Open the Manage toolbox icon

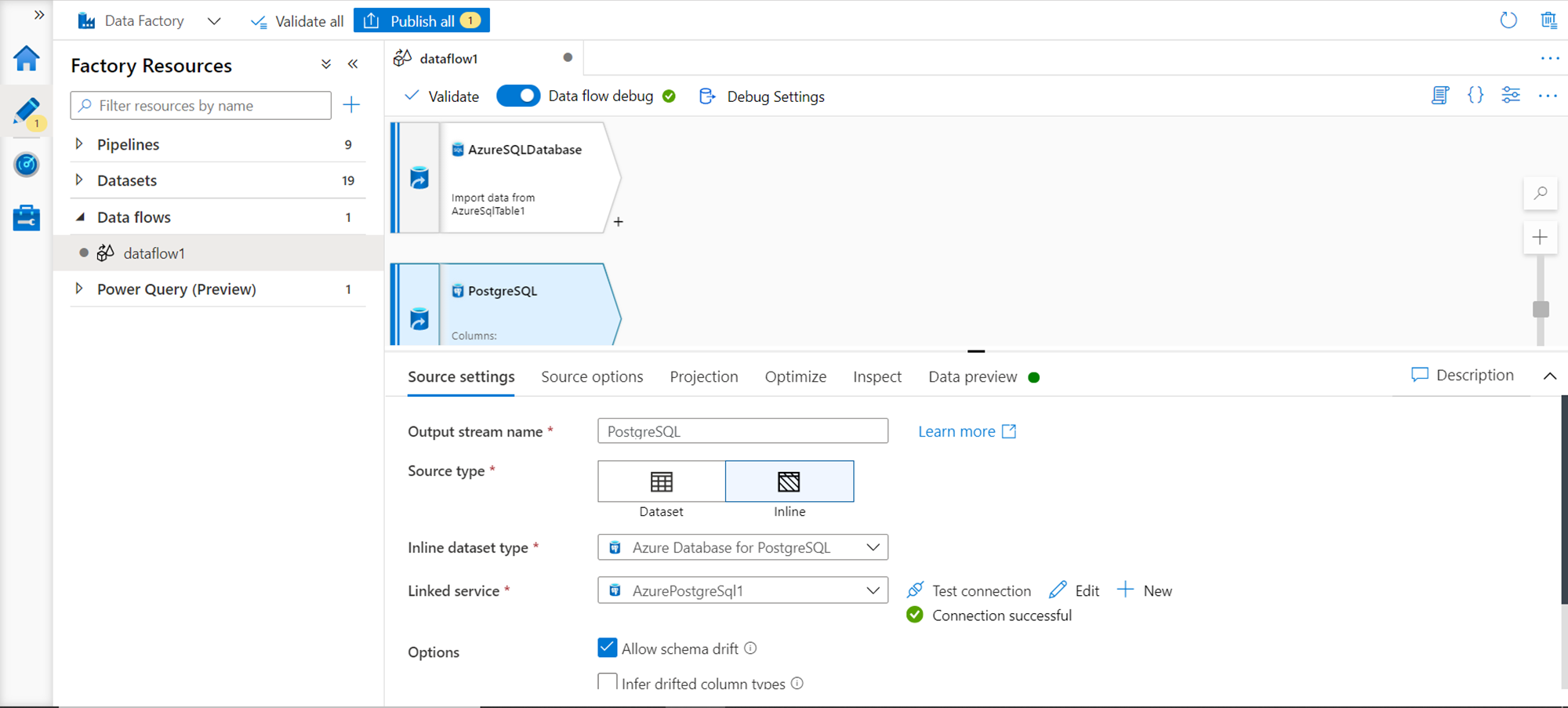click(27, 218)
